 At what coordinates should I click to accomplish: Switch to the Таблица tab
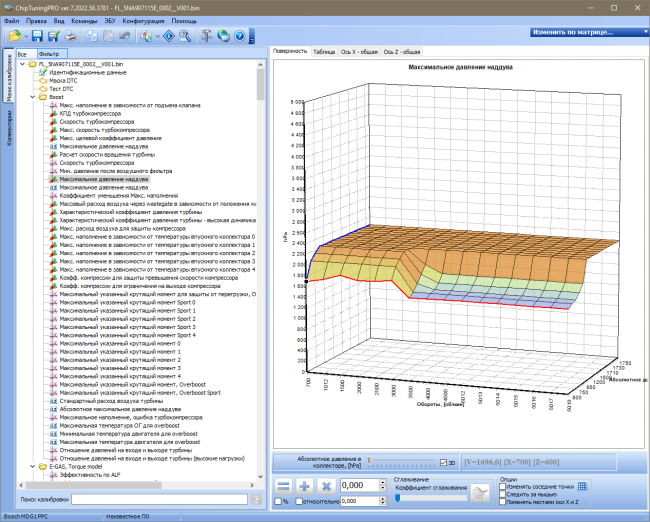point(324,52)
